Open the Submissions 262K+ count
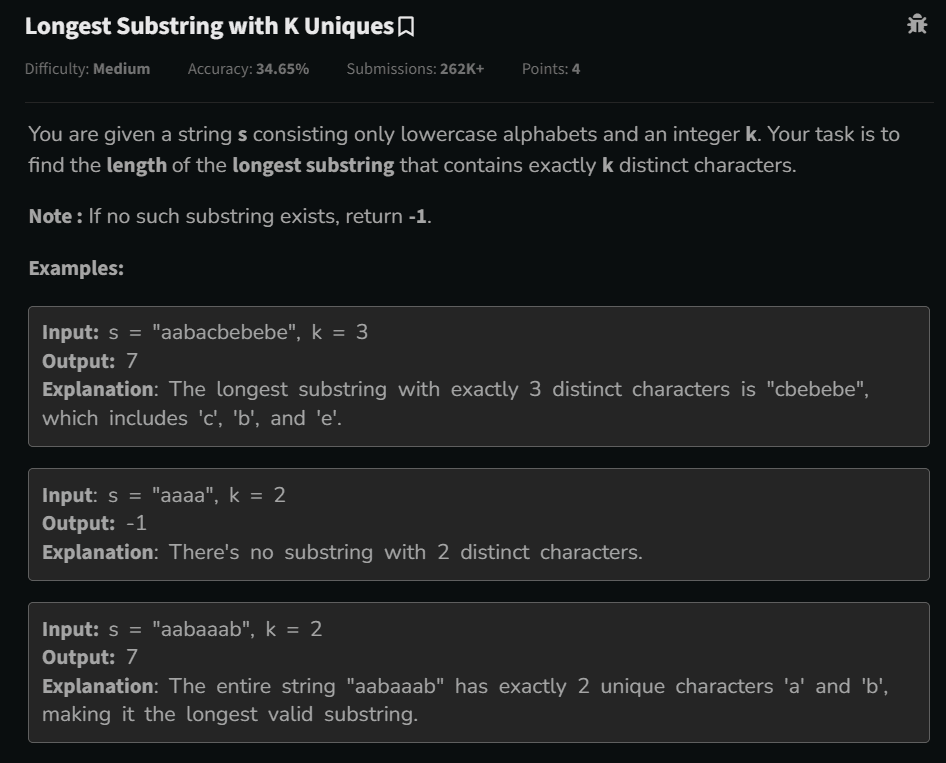The image size is (946, 763). click(x=414, y=68)
